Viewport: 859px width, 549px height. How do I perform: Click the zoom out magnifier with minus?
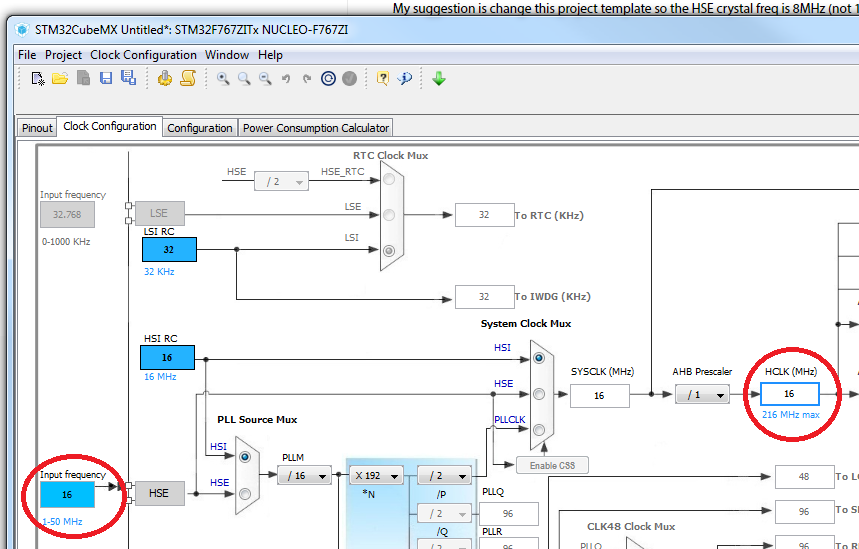coord(265,79)
